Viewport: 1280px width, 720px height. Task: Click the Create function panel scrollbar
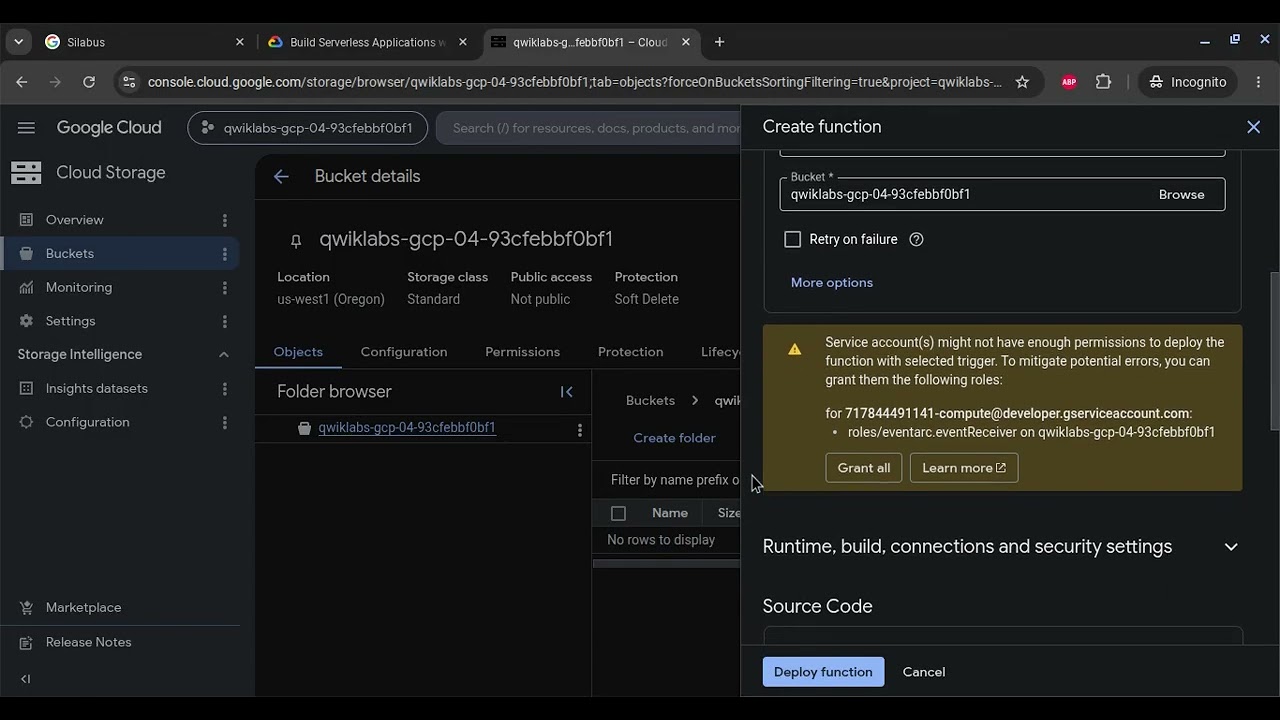click(x=1274, y=350)
